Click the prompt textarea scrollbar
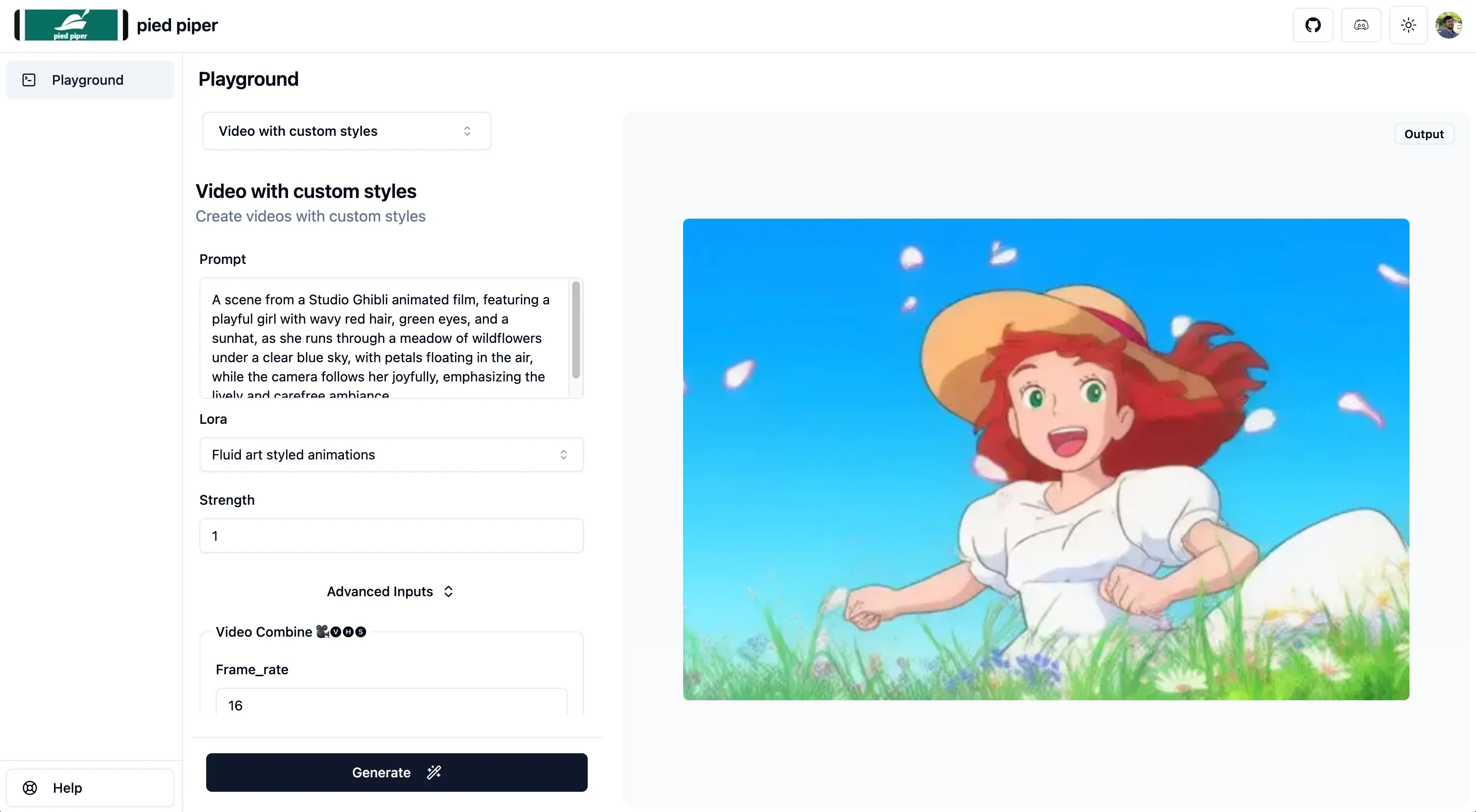 coord(576,330)
